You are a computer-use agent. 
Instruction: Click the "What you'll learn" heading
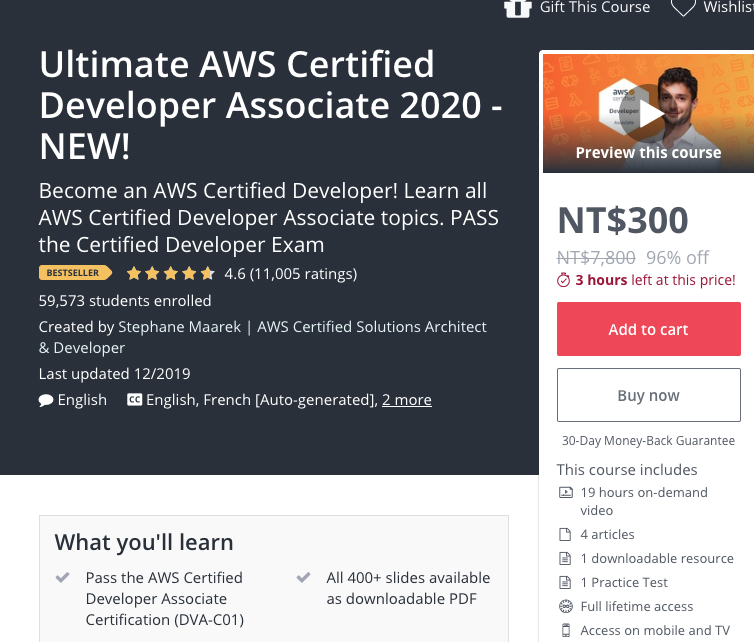[x=144, y=542]
